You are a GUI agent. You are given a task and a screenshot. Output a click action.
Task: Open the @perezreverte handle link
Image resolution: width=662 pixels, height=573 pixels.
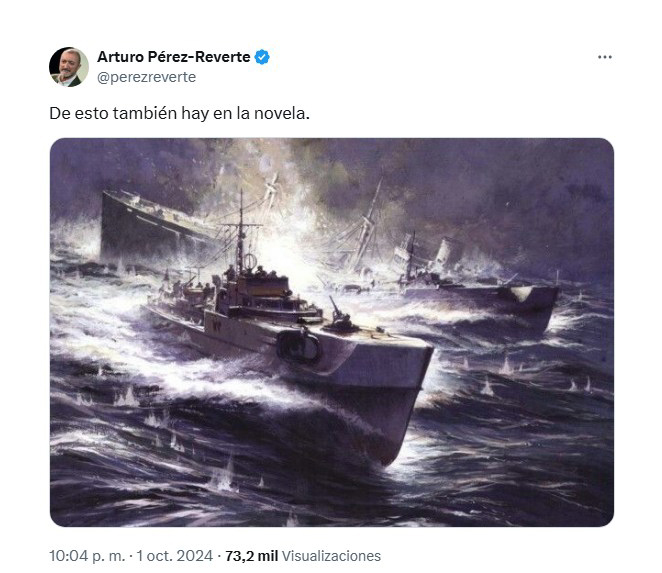[x=147, y=77]
